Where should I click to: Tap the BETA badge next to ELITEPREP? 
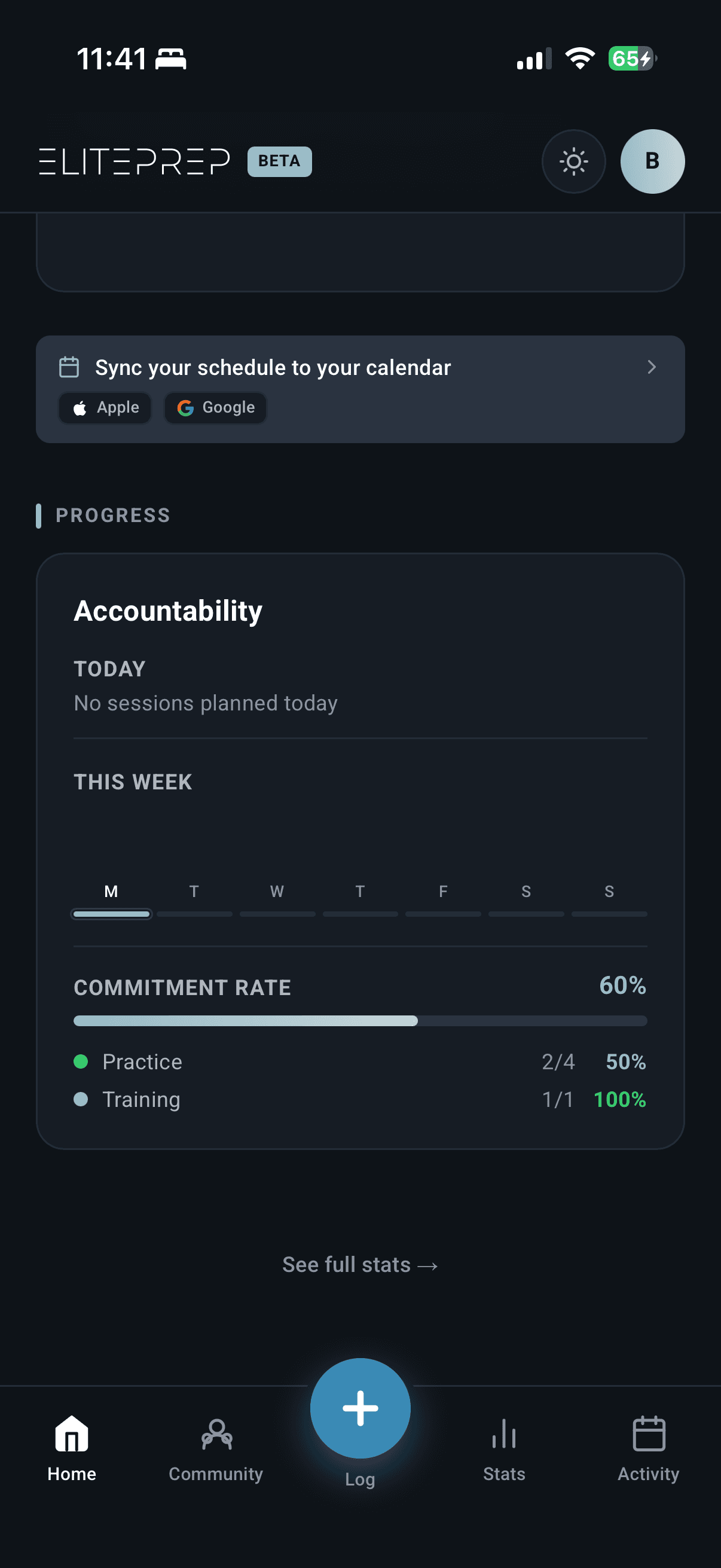279,161
